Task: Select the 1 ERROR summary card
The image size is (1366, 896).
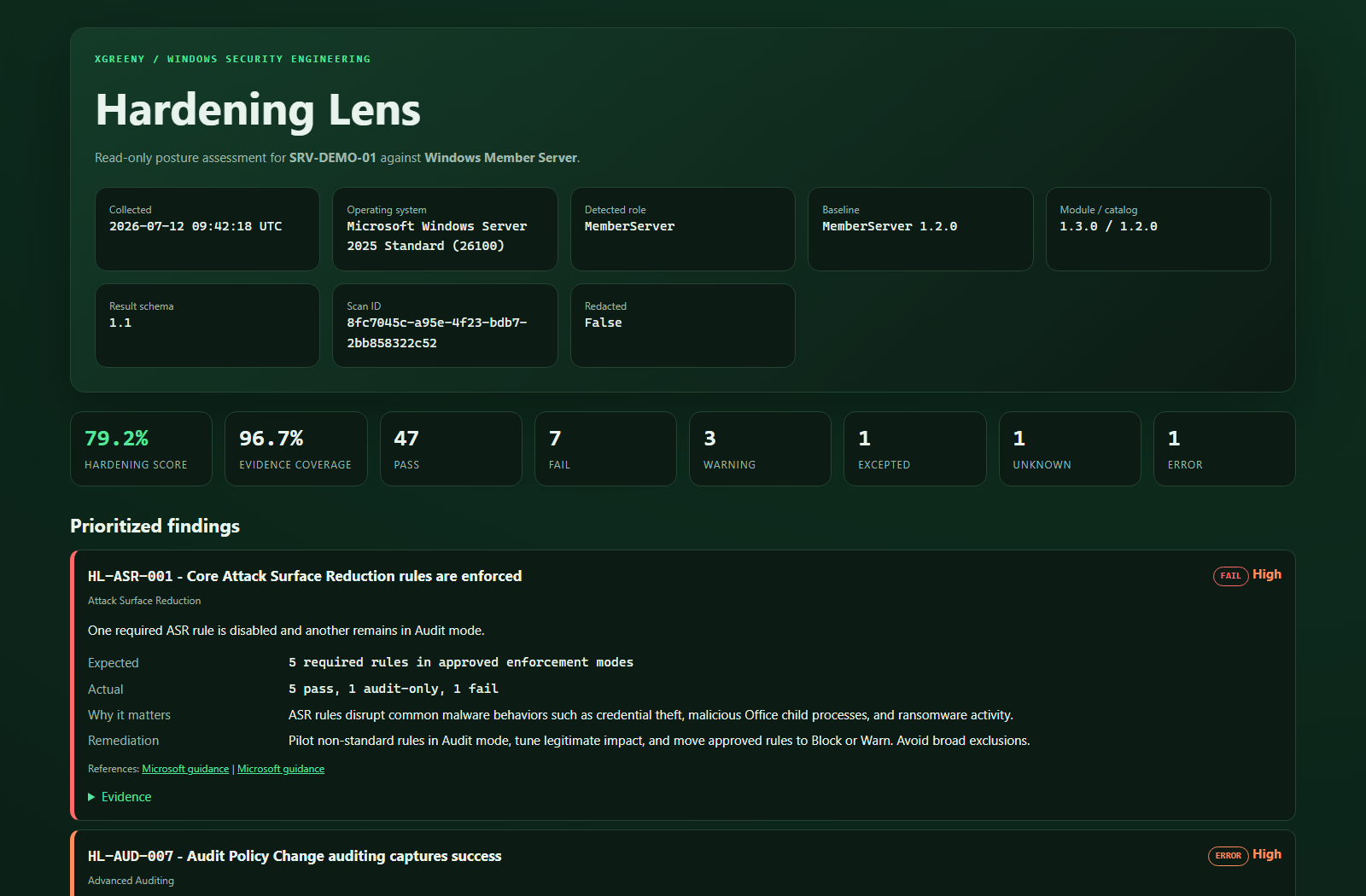Action: [1224, 449]
